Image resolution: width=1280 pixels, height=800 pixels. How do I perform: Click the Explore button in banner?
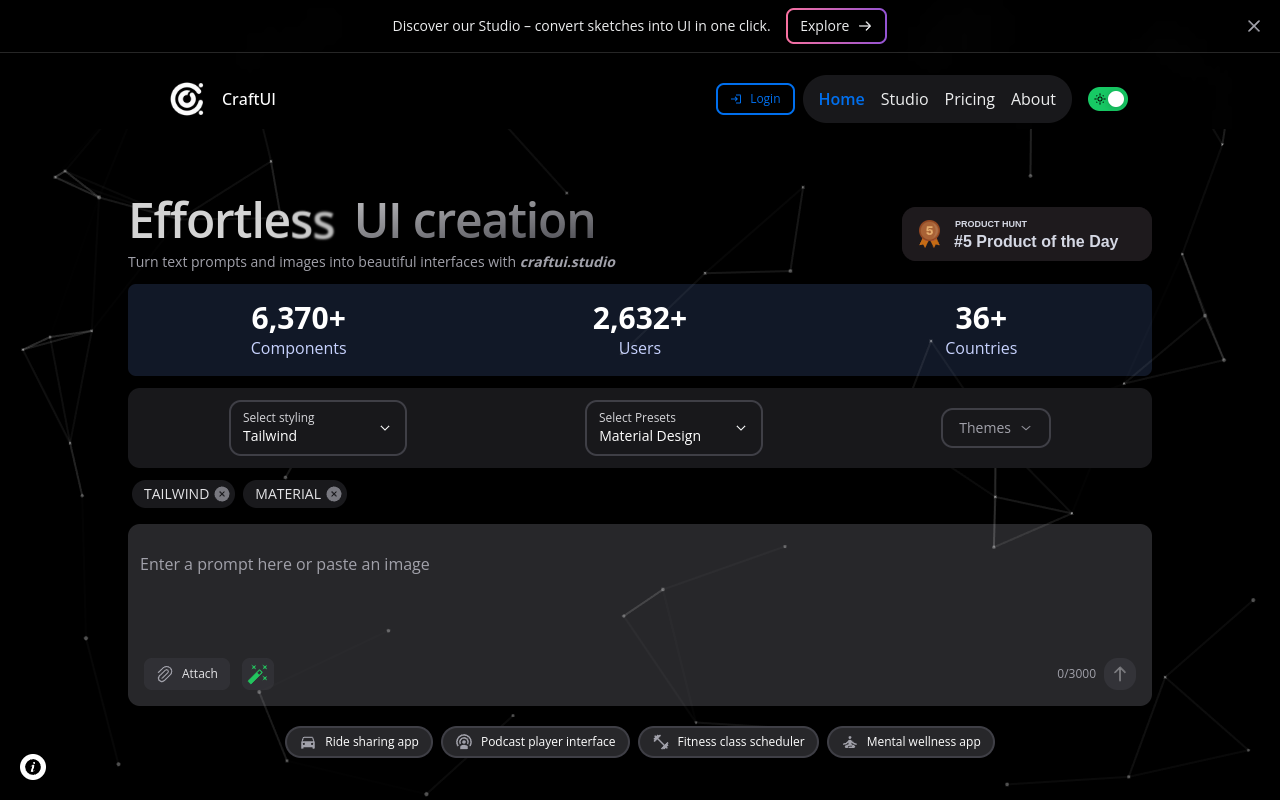tap(836, 26)
